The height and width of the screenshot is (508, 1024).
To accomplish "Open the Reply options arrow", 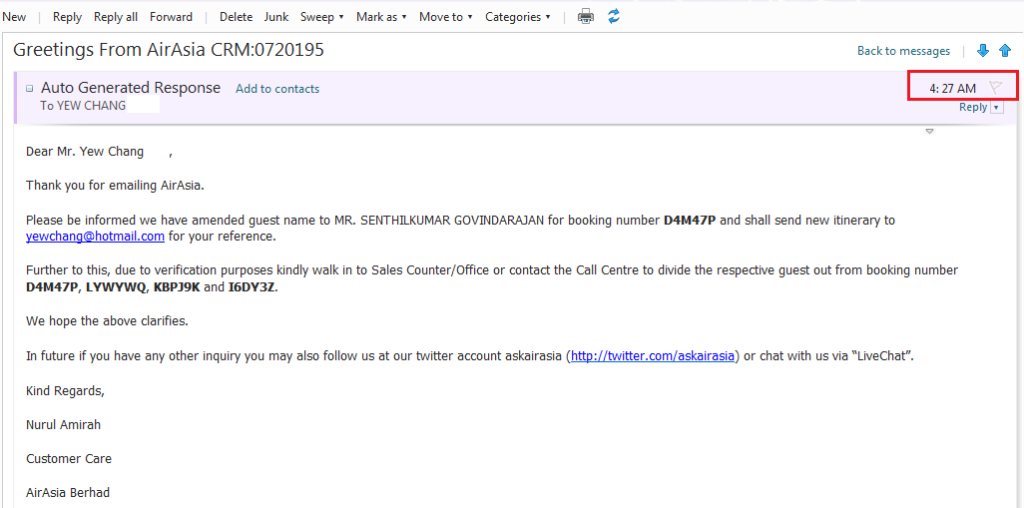I will (996, 108).
